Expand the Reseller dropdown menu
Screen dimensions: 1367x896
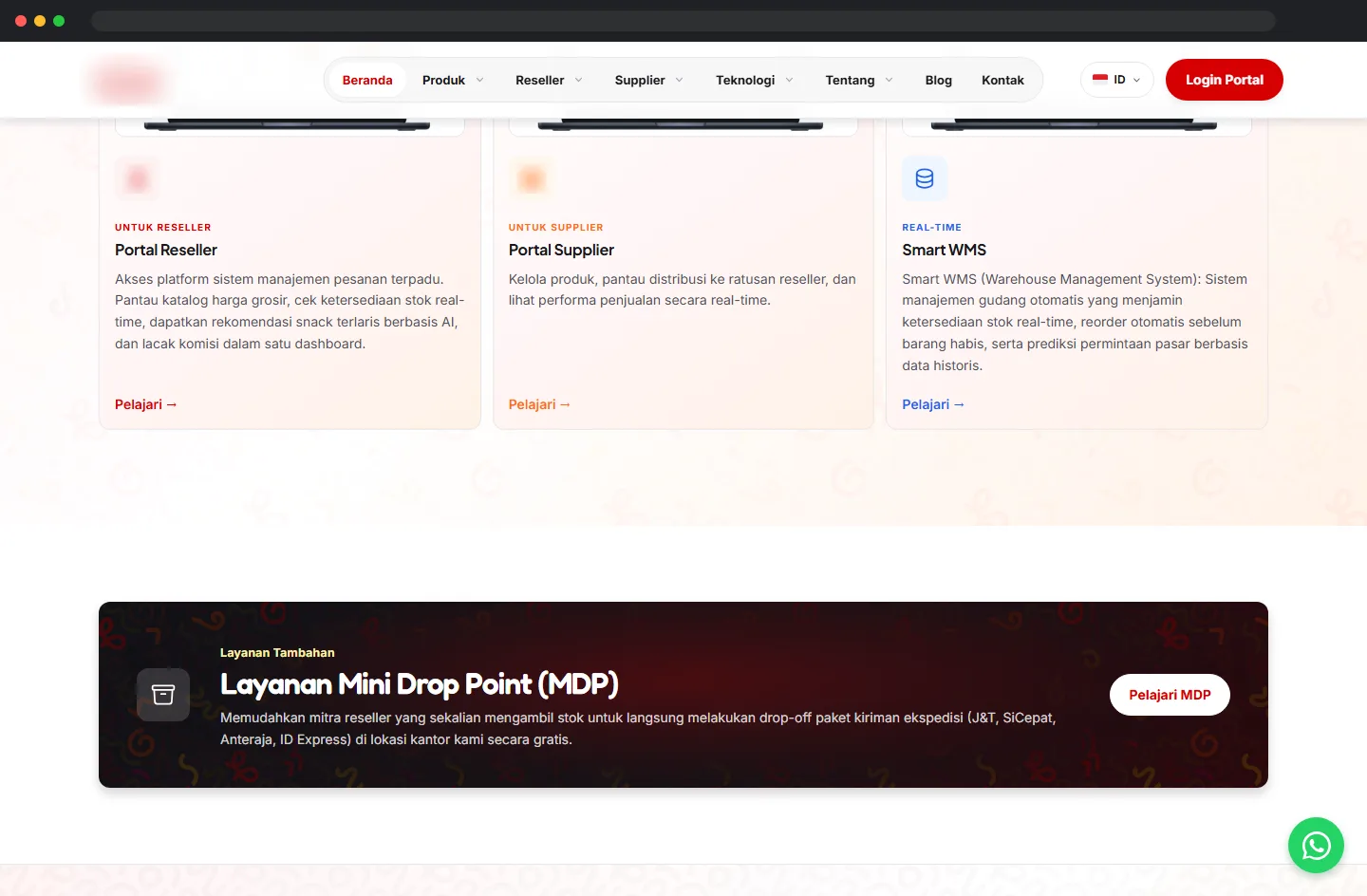[549, 80]
